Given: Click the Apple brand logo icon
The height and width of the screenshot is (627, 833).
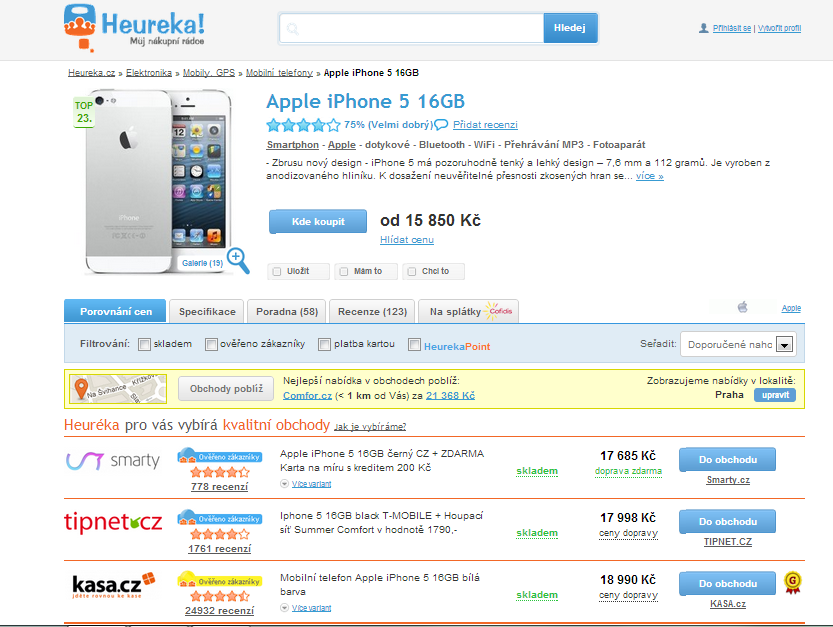Looking at the screenshot, I should tap(743, 307).
